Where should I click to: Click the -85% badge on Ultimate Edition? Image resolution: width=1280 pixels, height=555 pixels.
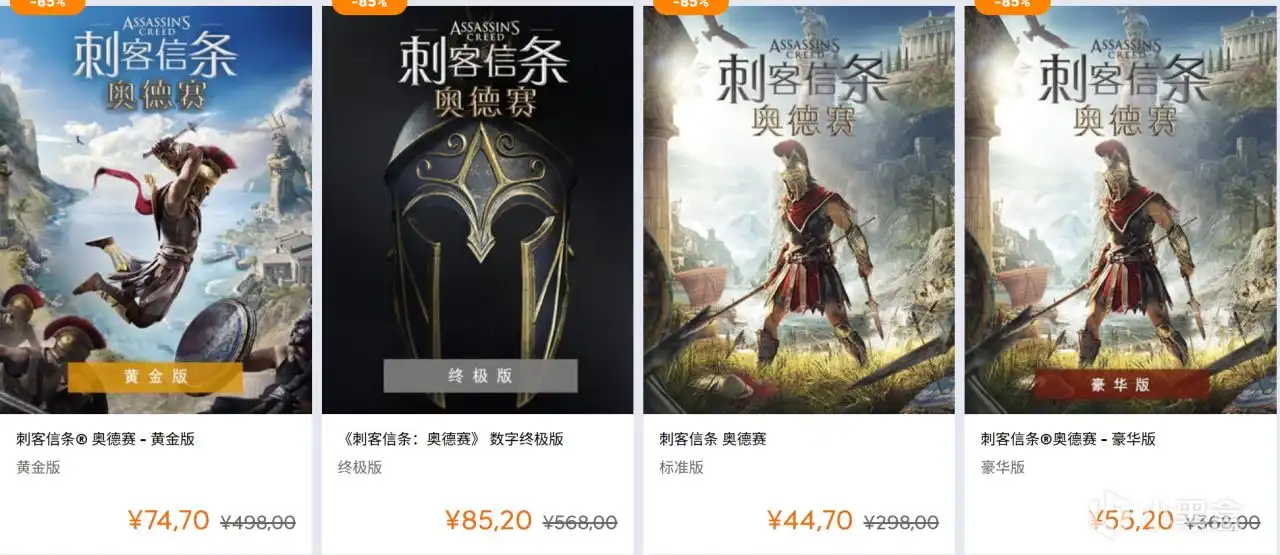point(368,5)
